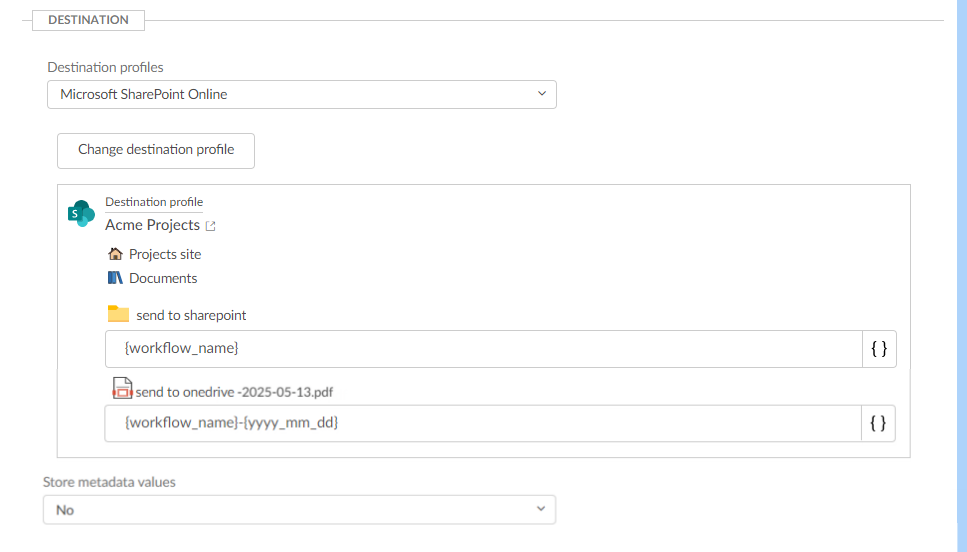Expand the Store metadata values dropdown
The image size is (967, 552).
(299, 510)
